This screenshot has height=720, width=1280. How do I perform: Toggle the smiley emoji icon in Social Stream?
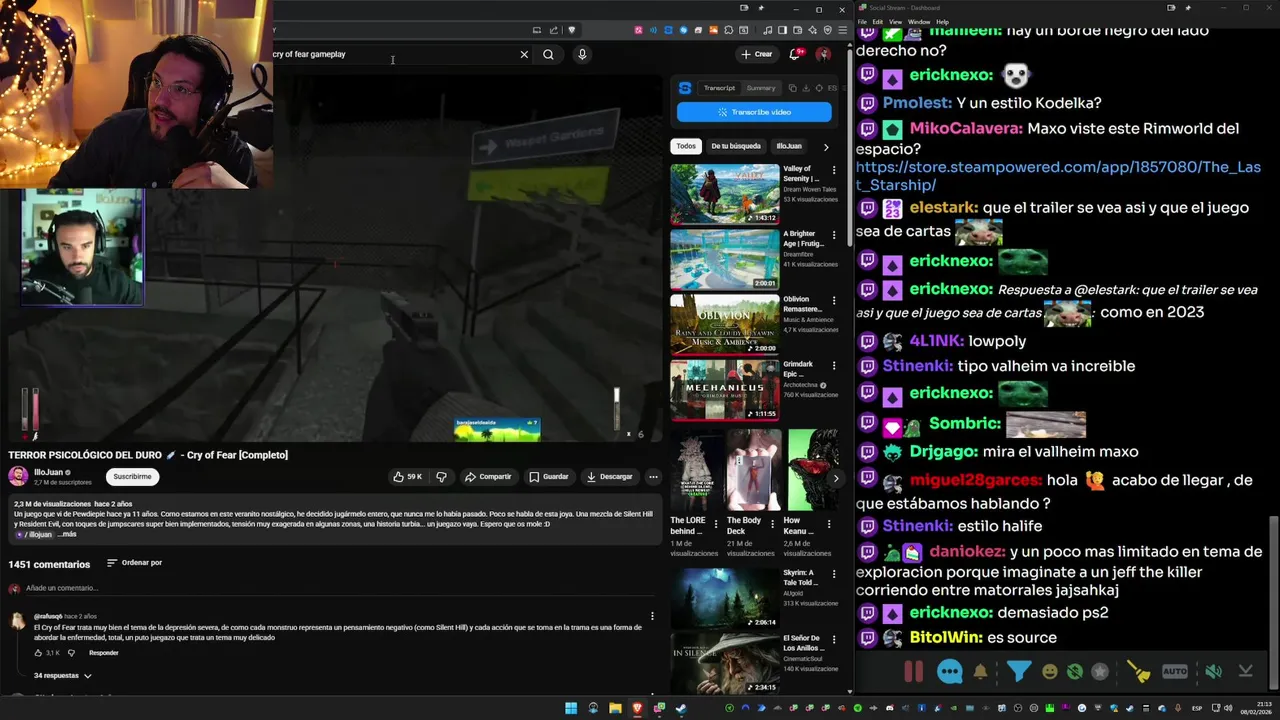[1049, 672]
